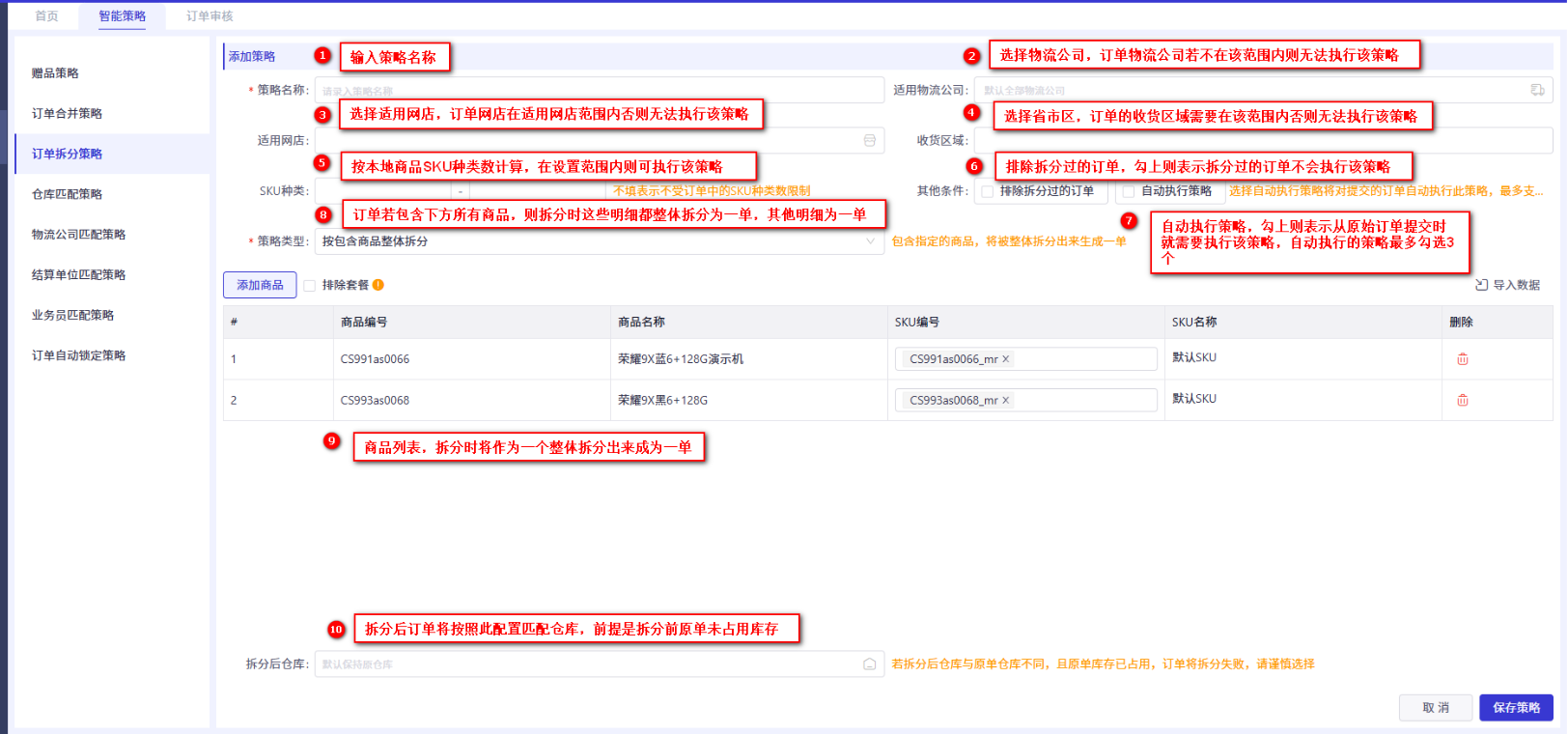Open the 拆分后仓库 dropdown field
Screen dimensions: 1568x734
[x=599, y=663]
